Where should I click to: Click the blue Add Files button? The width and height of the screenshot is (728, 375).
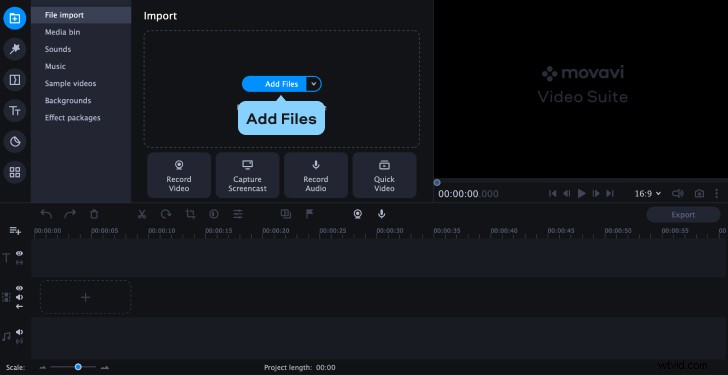tap(274, 84)
